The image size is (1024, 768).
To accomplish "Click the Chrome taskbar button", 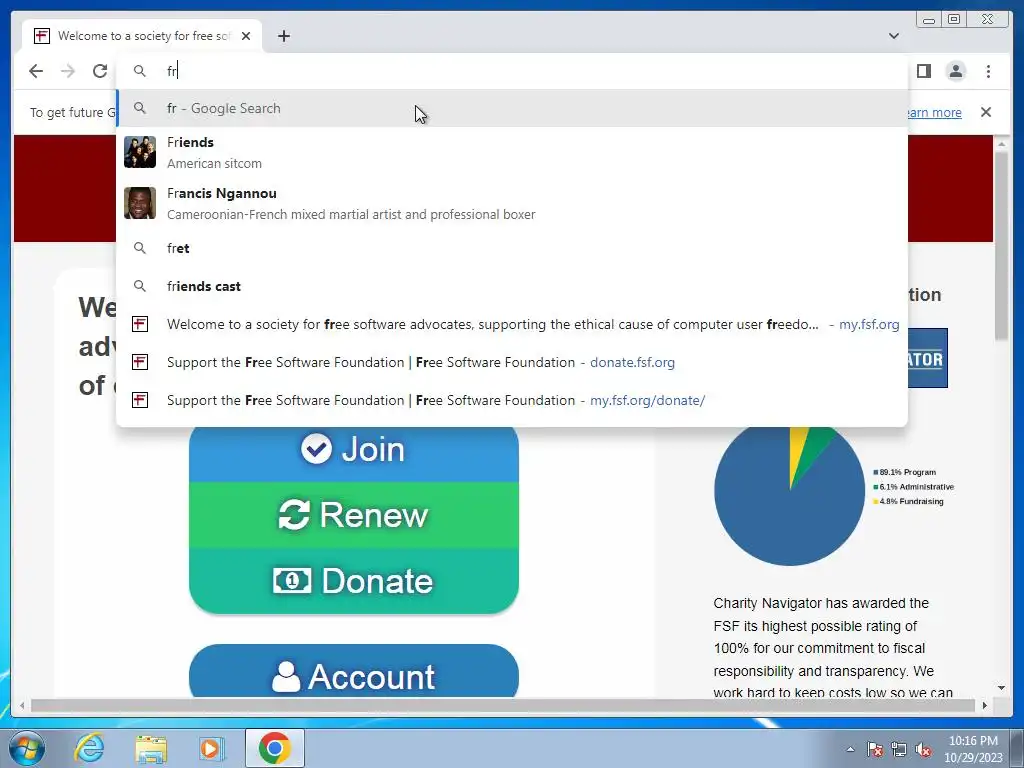I will pyautogui.click(x=275, y=748).
